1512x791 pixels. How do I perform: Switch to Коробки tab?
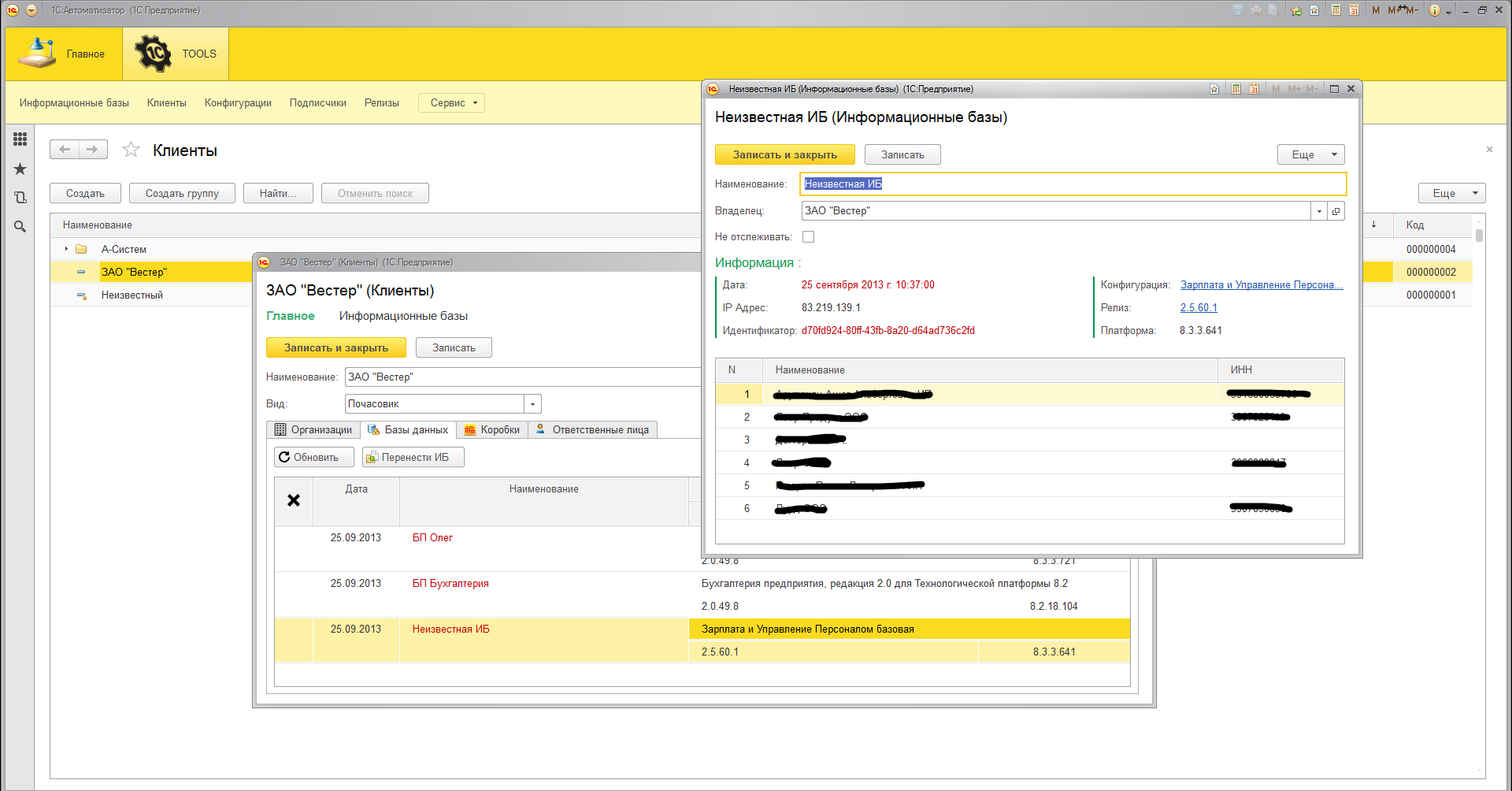tap(491, 429)
